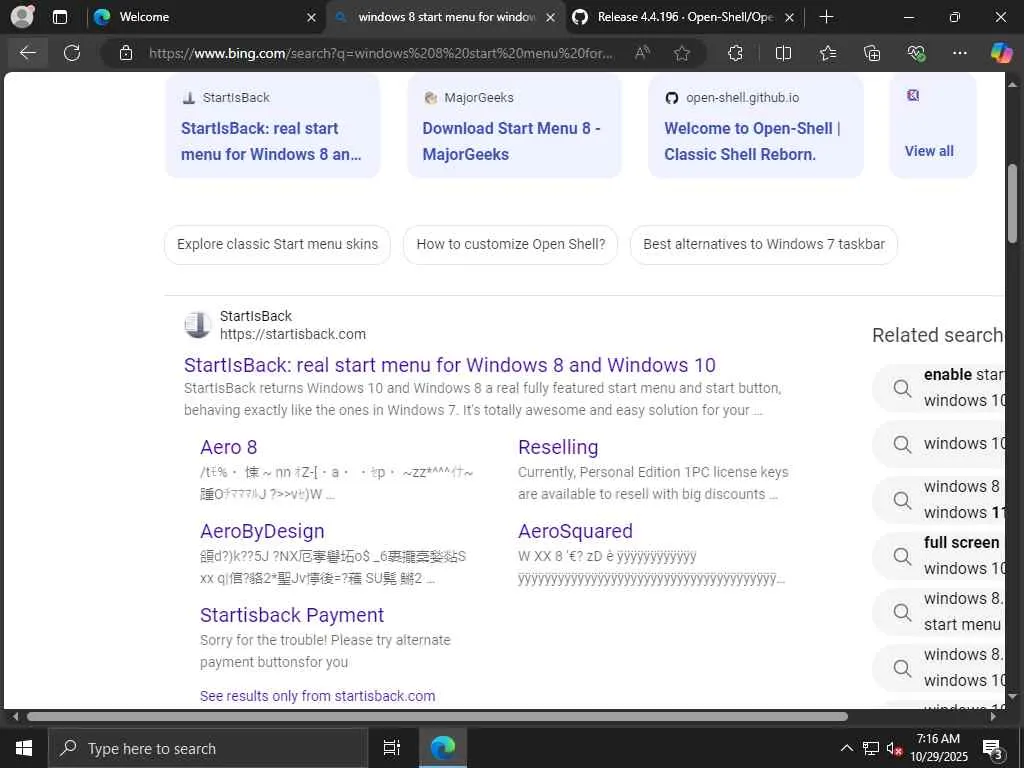Open the tab actions menu icon

point(59,17)
